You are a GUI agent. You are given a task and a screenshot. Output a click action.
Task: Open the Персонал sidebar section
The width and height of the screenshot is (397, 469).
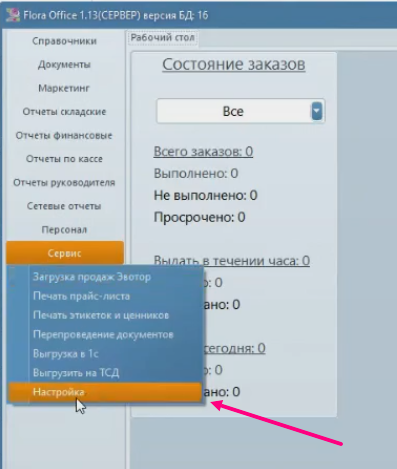pyautogui.click(x=65, y=230)
